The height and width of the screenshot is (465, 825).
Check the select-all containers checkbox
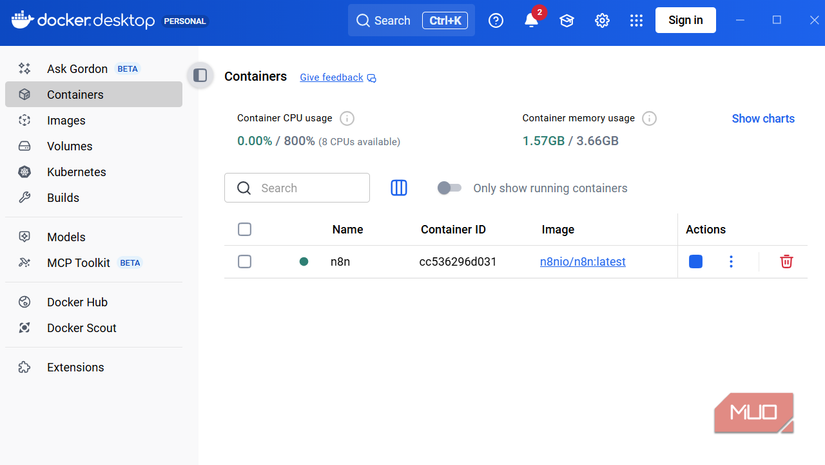[x=244, y=229]
